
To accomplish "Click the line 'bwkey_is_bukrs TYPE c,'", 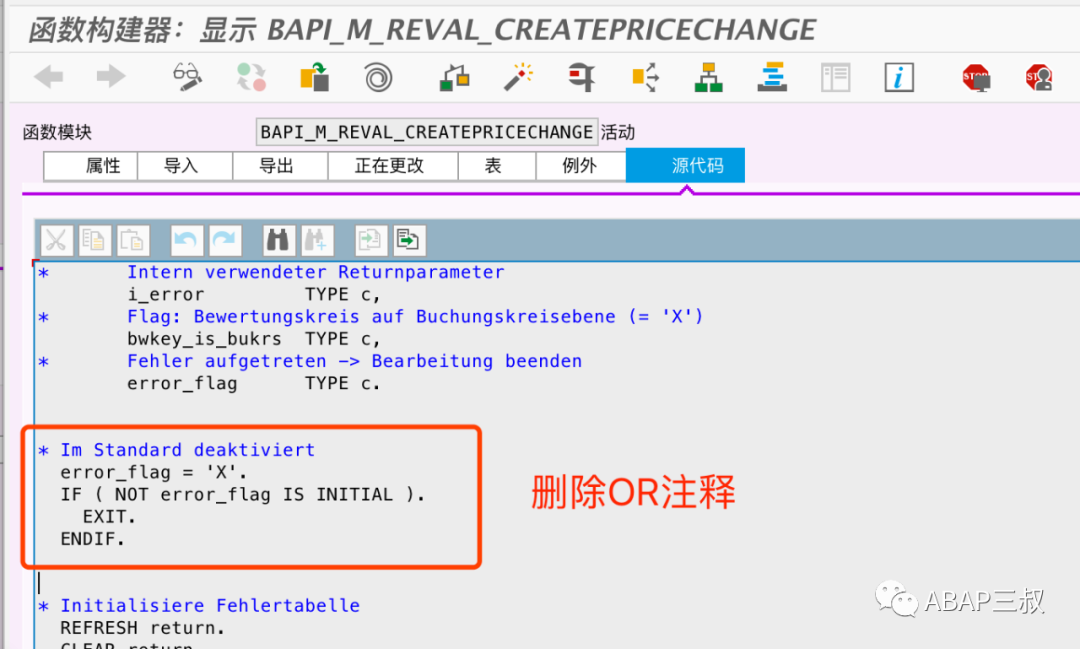I will tap(253, 339).
